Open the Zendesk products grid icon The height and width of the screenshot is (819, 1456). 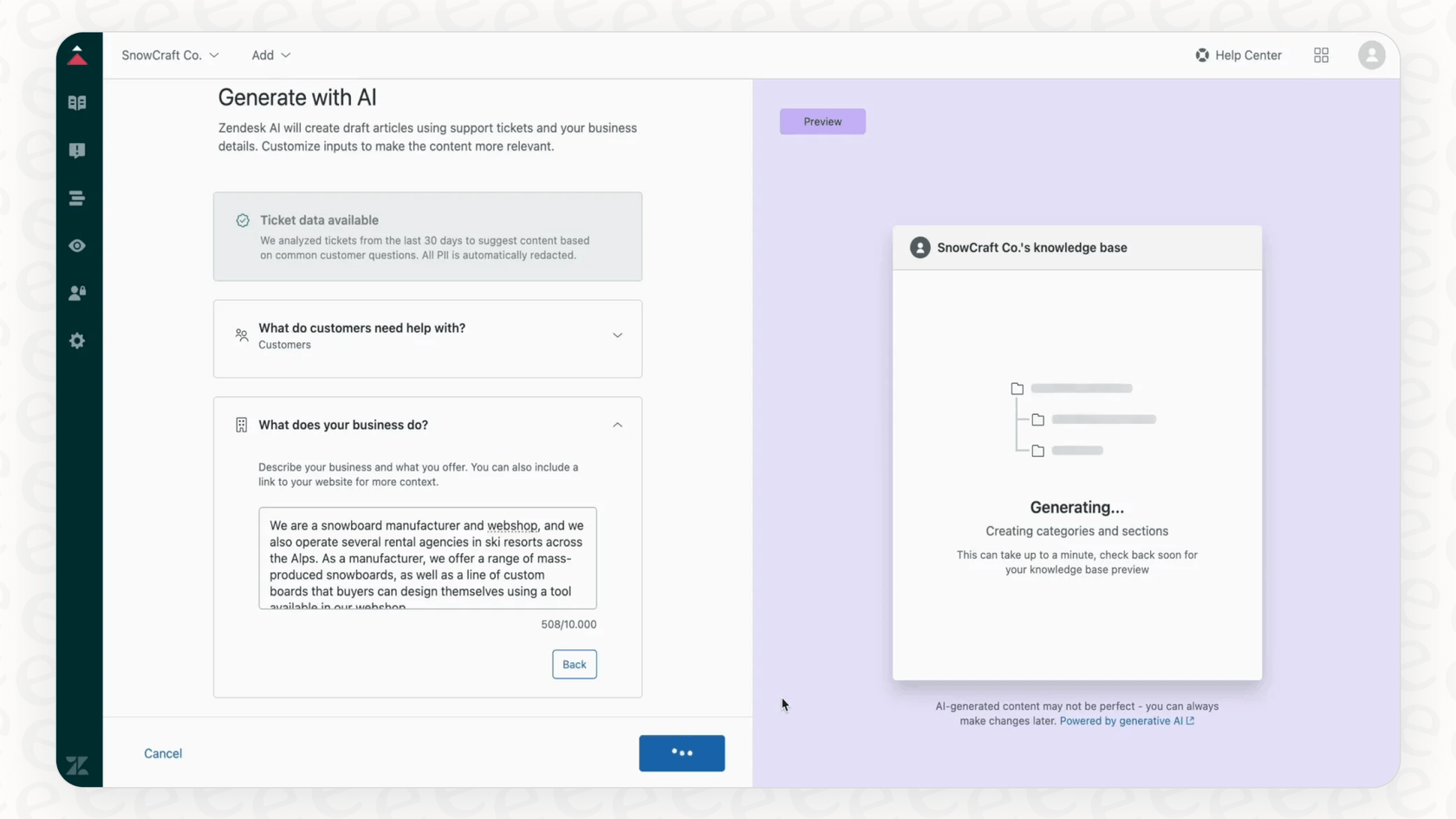pos(1321,55)
